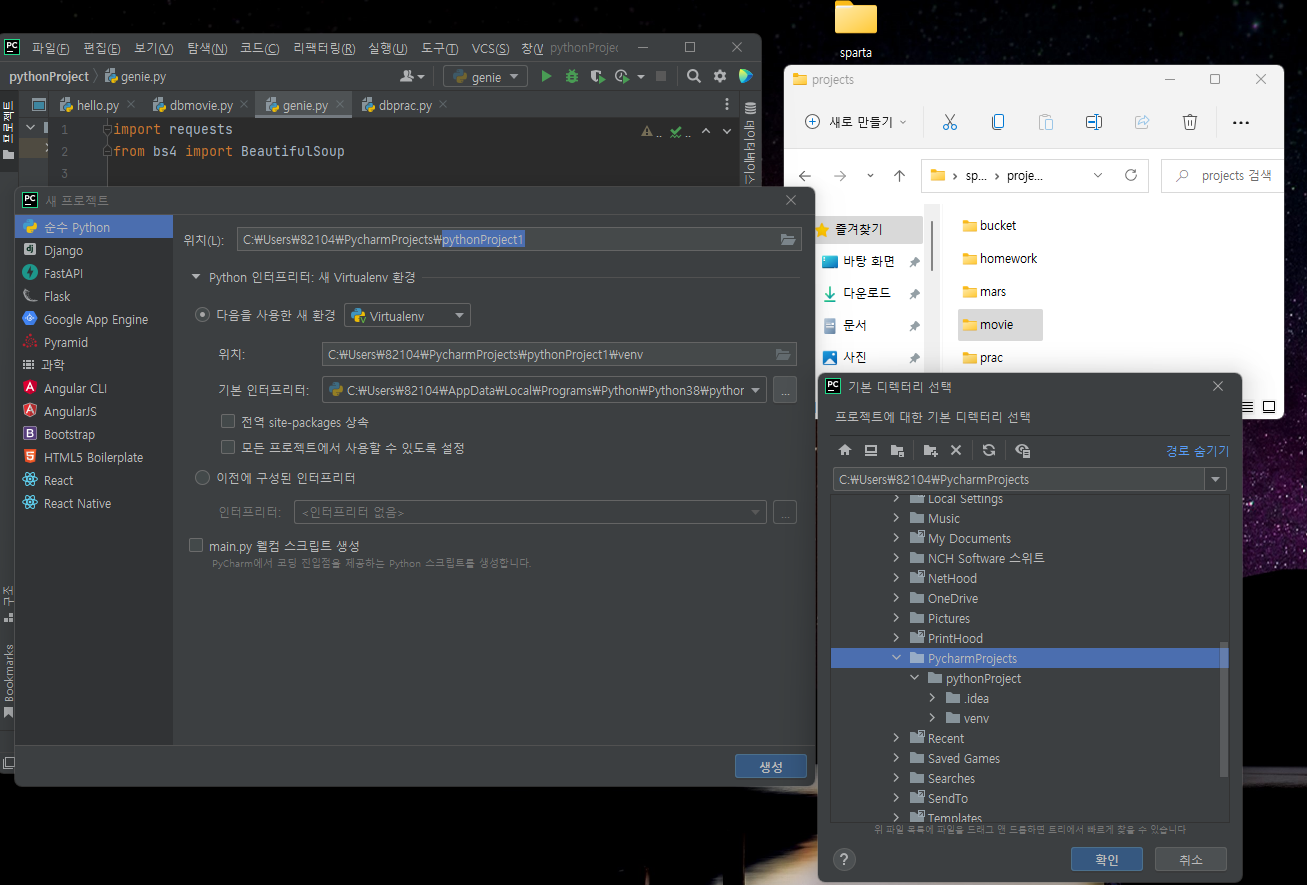The width and height of the screenshot is (1307, 885).
Task: Switch to the dbprac.py editor tab
Action: click(404, 105)
